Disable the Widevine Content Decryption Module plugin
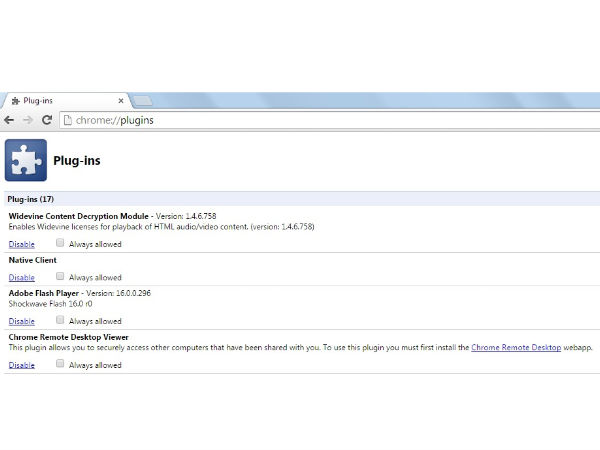Screen dimensions: 600x450 coord(21,243)
